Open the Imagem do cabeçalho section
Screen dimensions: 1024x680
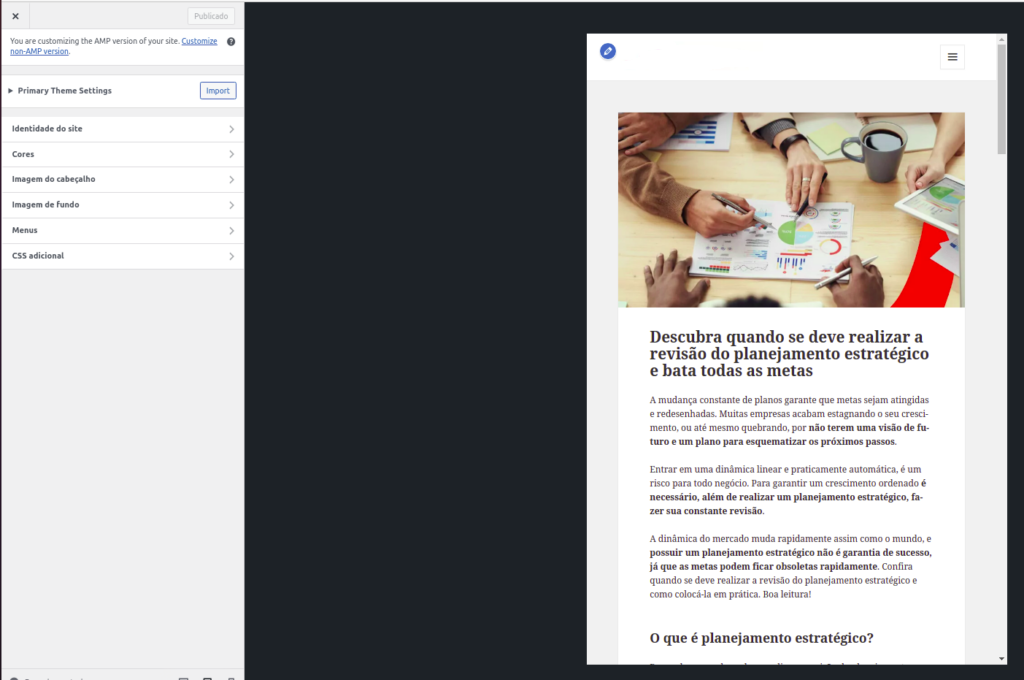pyautogui.click(x=123, y=180)
